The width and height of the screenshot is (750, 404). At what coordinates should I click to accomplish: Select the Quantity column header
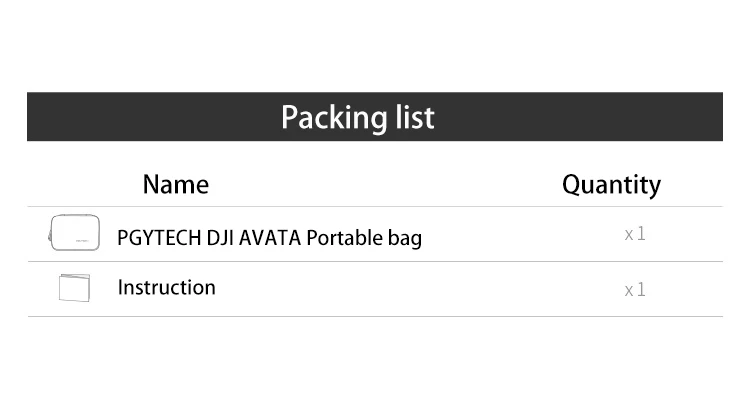pos(611,184)
